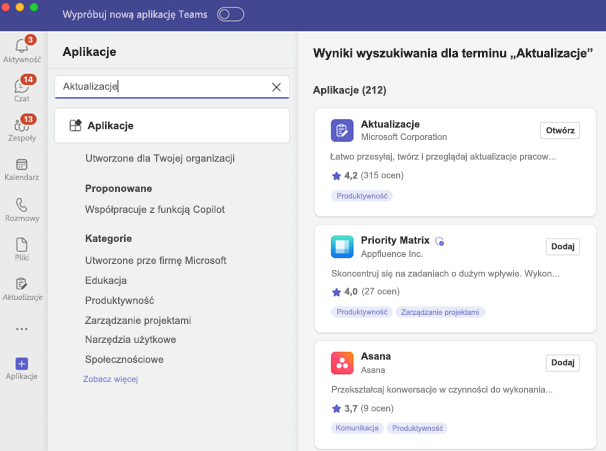Click the Kategorie section heading

(x=109, y=238)
